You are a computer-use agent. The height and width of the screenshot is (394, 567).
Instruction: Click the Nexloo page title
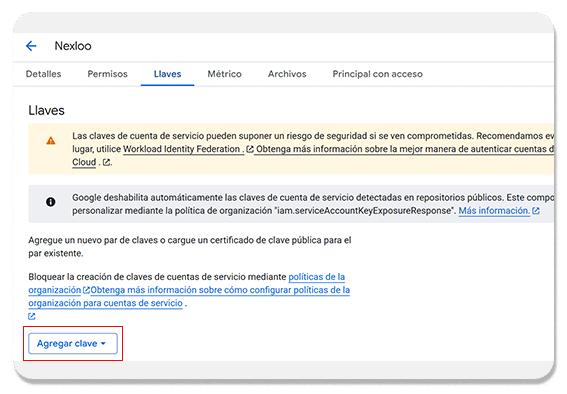[73, 46]
